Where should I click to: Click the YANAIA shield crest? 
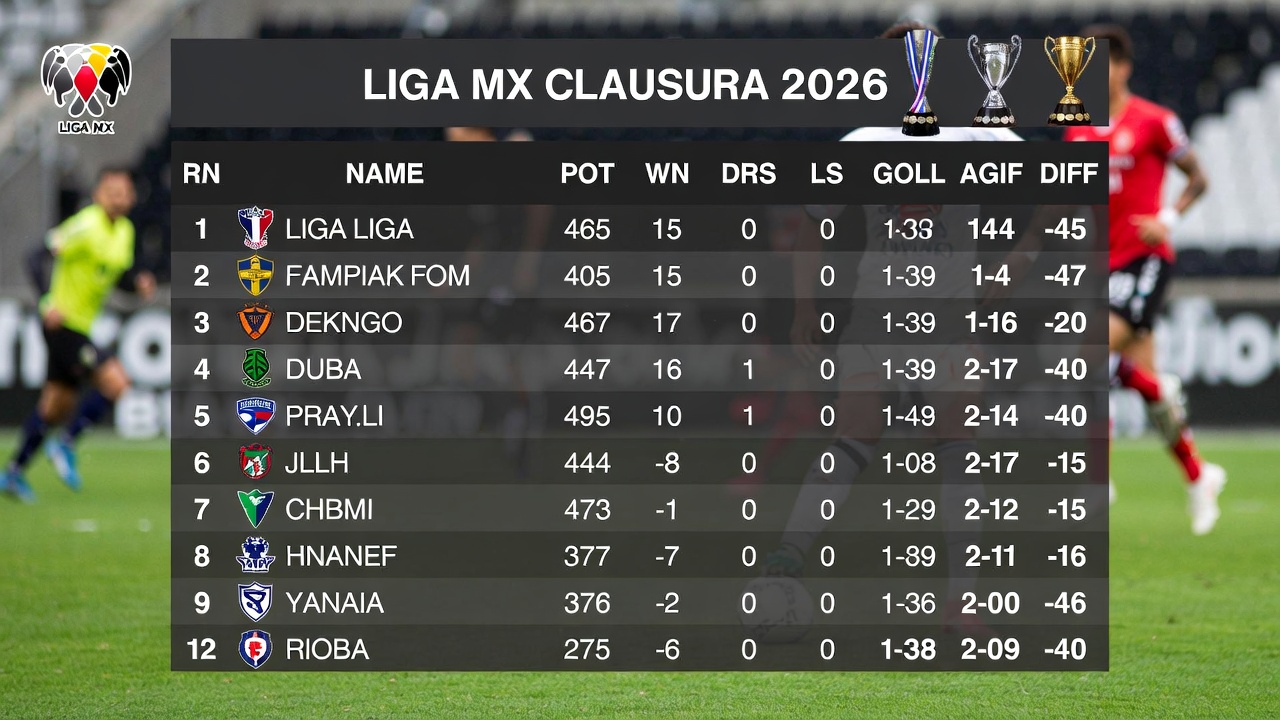click(x=255, y=602)
